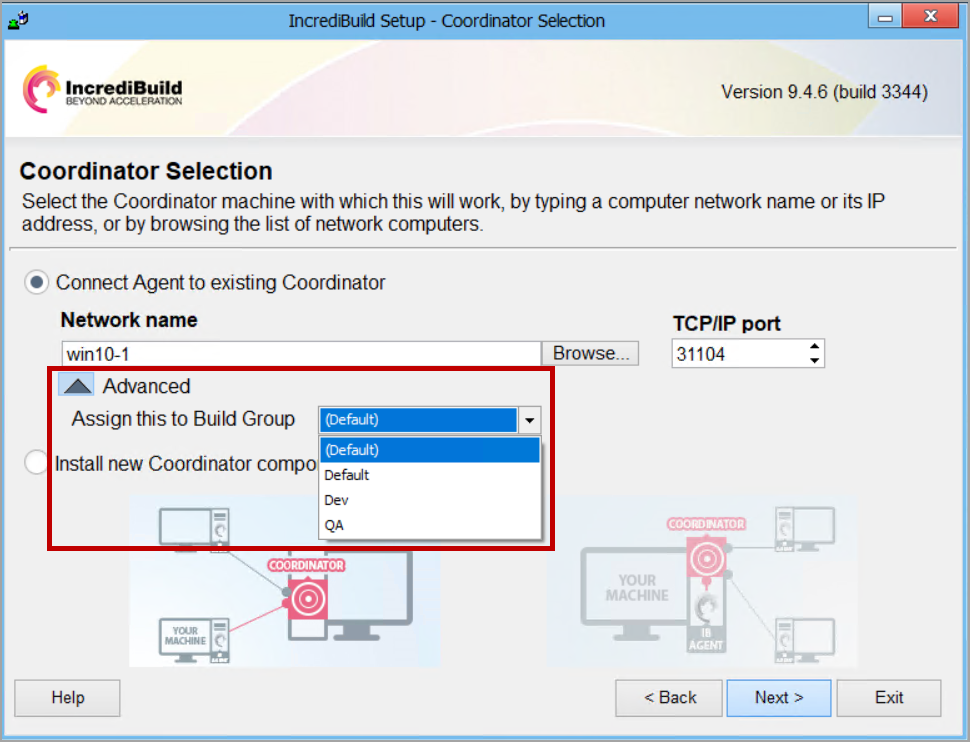Click the top-right computer in right diagram
The width and height of the screenshot is (970, 742).
point(806,525)
